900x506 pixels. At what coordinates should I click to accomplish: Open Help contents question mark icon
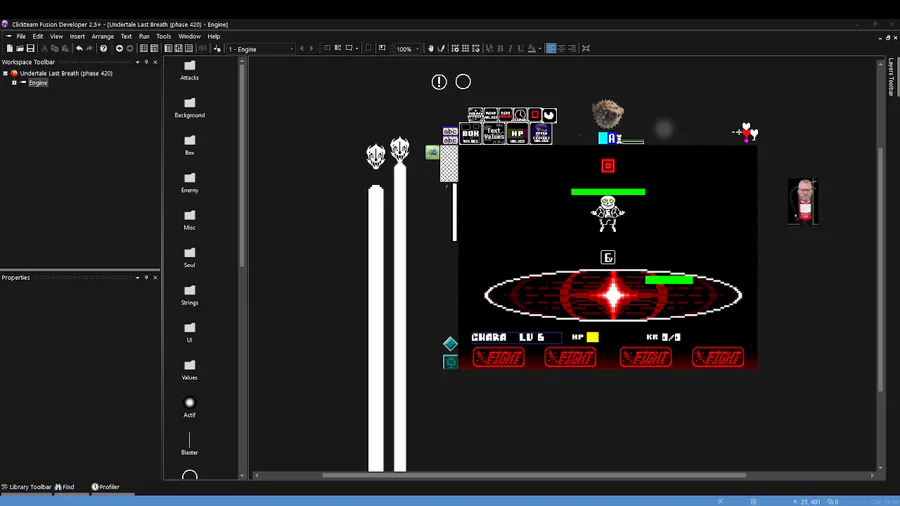click(x=103, y=49)
